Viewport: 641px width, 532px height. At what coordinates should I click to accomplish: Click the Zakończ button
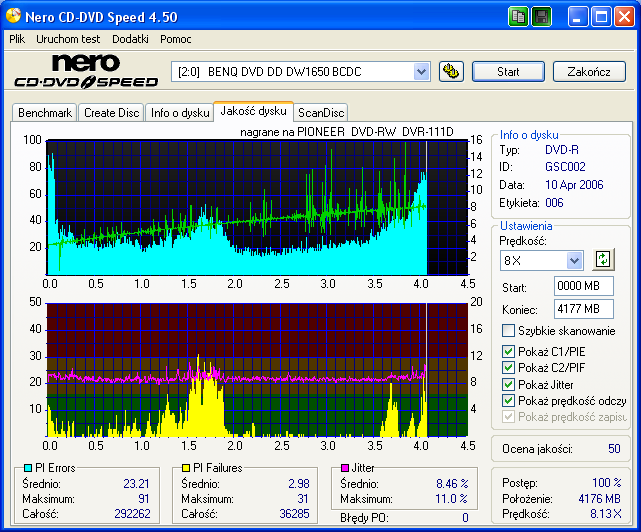(x=589, y=72)
